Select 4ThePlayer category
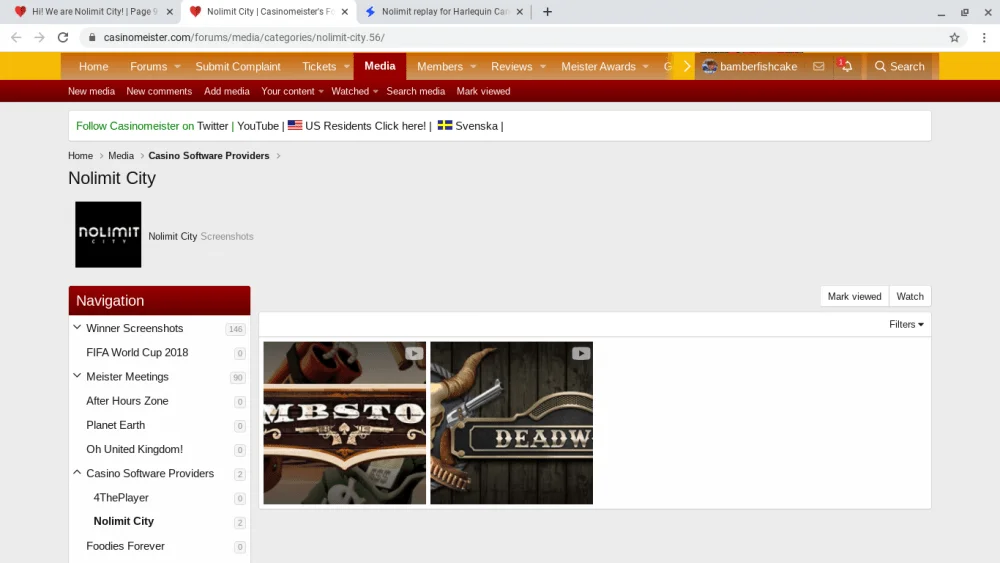1000x563 pixels. pyautogui.click(x=121, y=498)
